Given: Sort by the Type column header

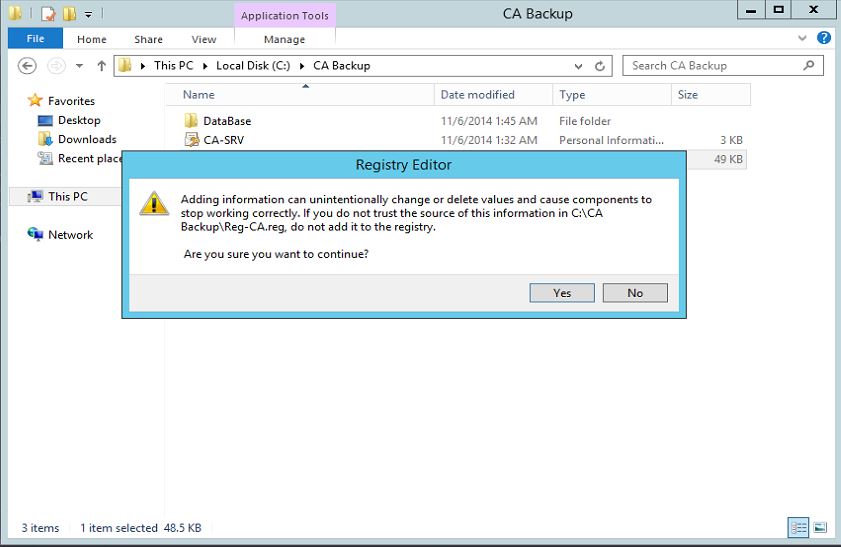Looking at the screenshot, I should point(611,94).
